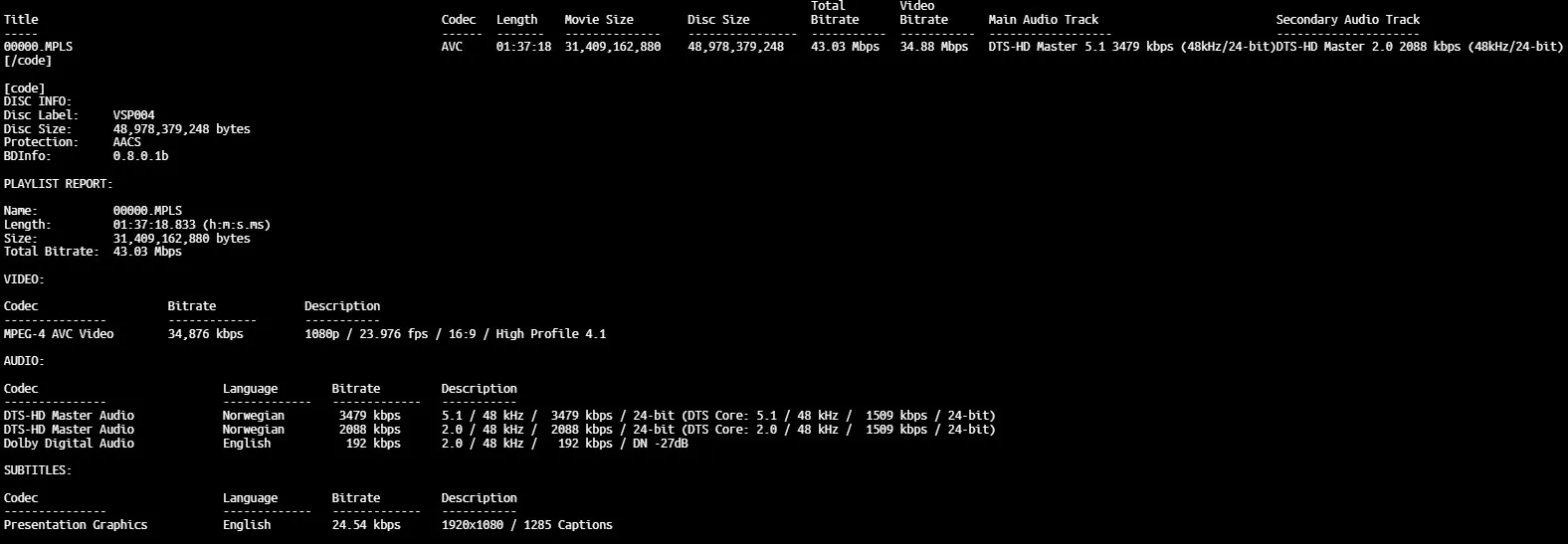Select the Dolby Digital Audio codec entry
The height and width of the screenshot is (544, 1568).
(x=69, y=444)
